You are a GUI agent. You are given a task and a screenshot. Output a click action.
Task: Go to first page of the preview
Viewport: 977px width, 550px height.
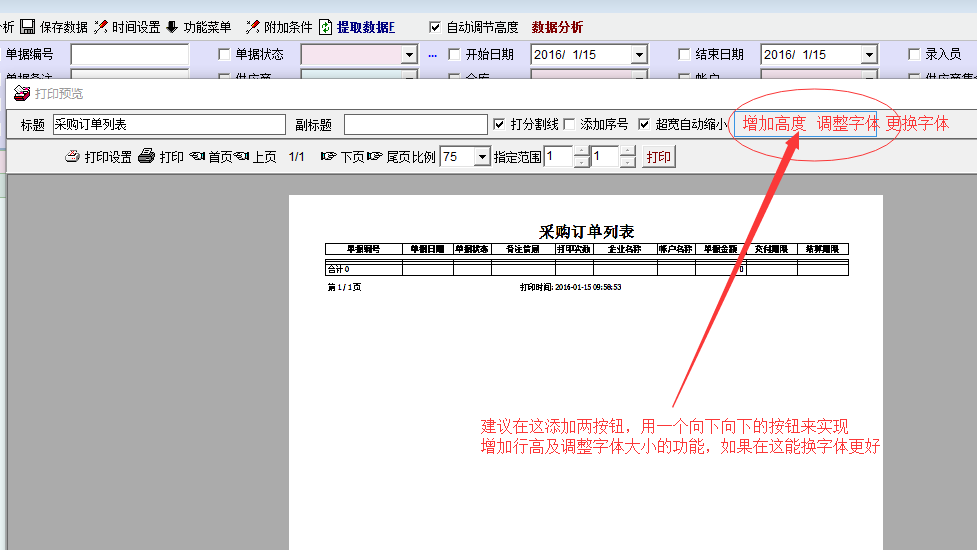pyautogui.click(x=197, y=157)
